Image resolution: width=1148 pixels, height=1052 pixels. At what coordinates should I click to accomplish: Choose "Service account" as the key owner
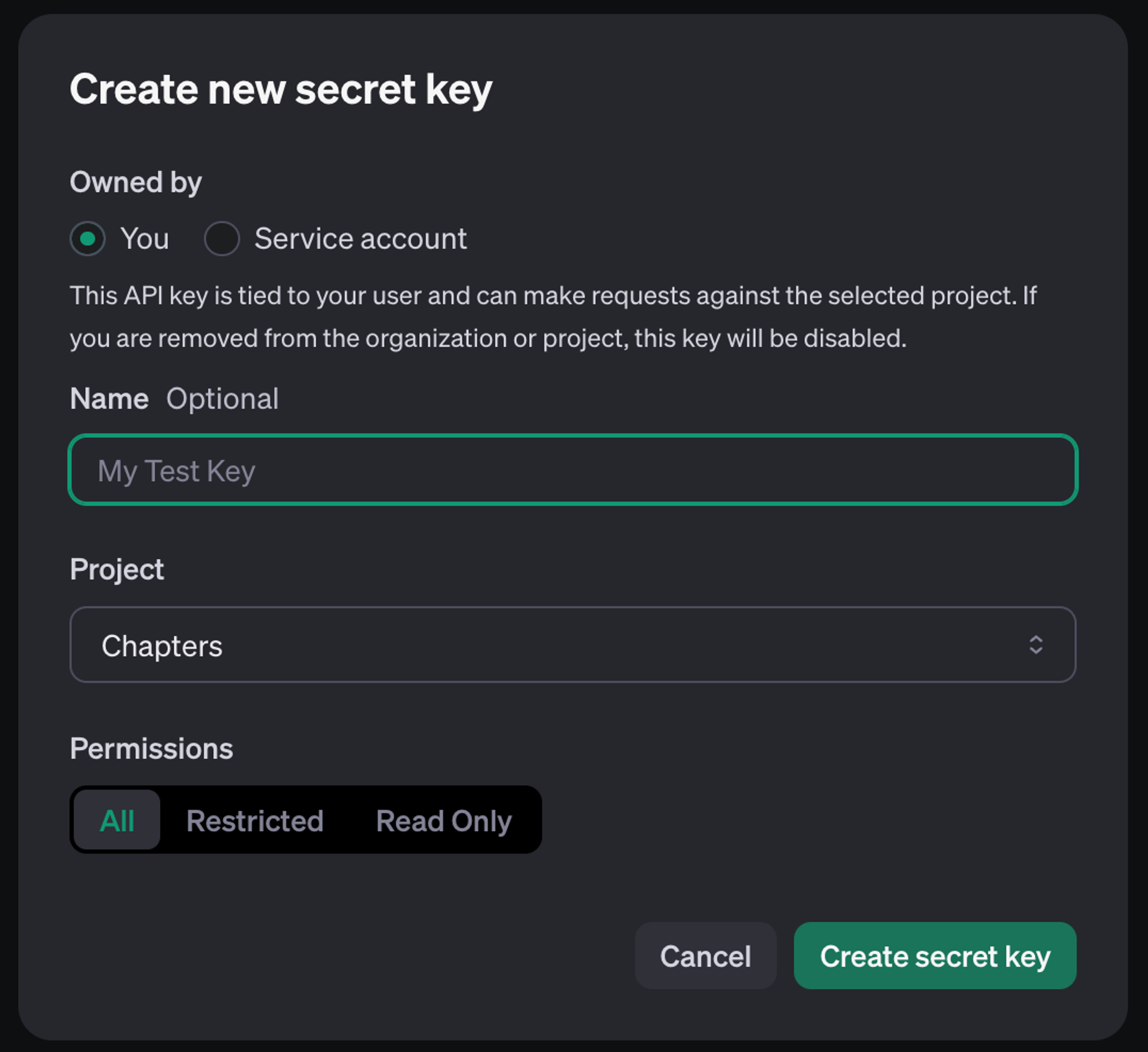[x=222, y=239]
